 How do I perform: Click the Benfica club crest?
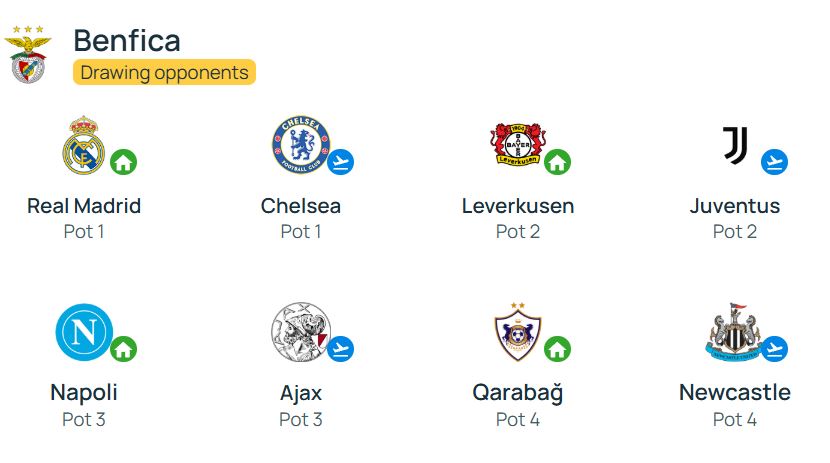pos(28,55)
